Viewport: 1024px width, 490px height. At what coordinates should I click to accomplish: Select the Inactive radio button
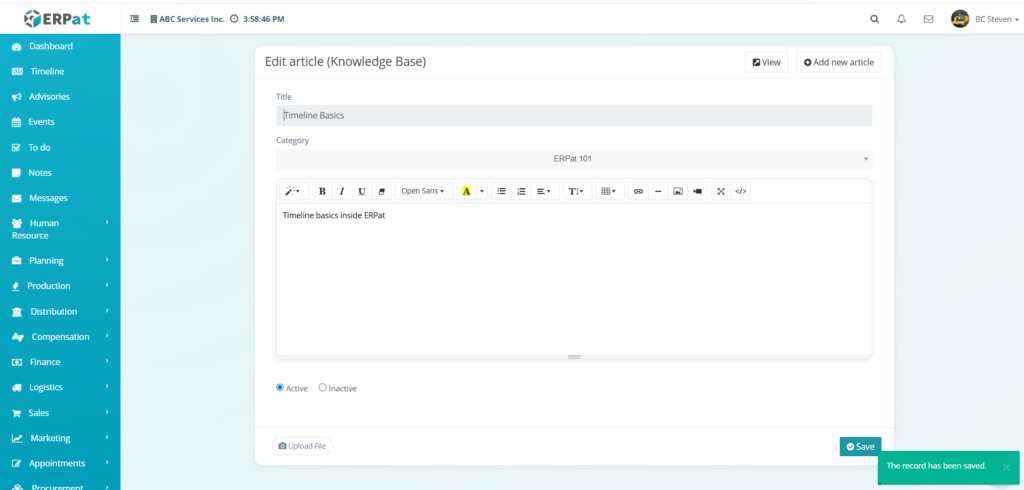322,387
